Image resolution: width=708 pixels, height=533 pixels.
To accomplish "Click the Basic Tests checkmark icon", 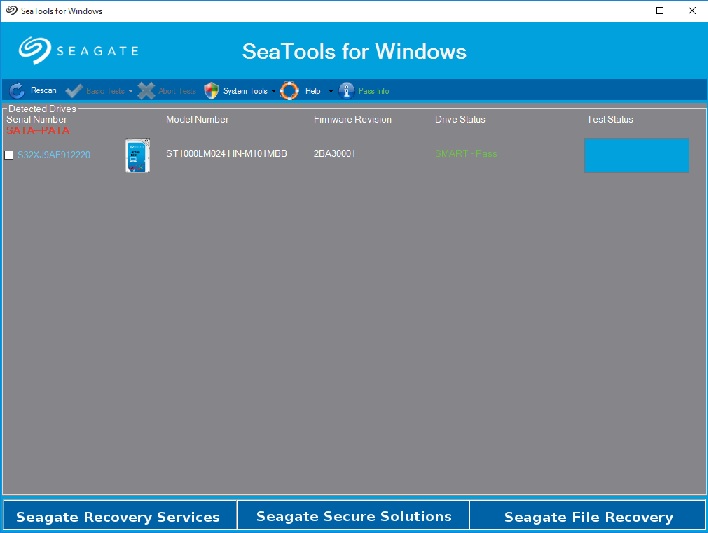I will pyautogui.click(x=74, y=91).
